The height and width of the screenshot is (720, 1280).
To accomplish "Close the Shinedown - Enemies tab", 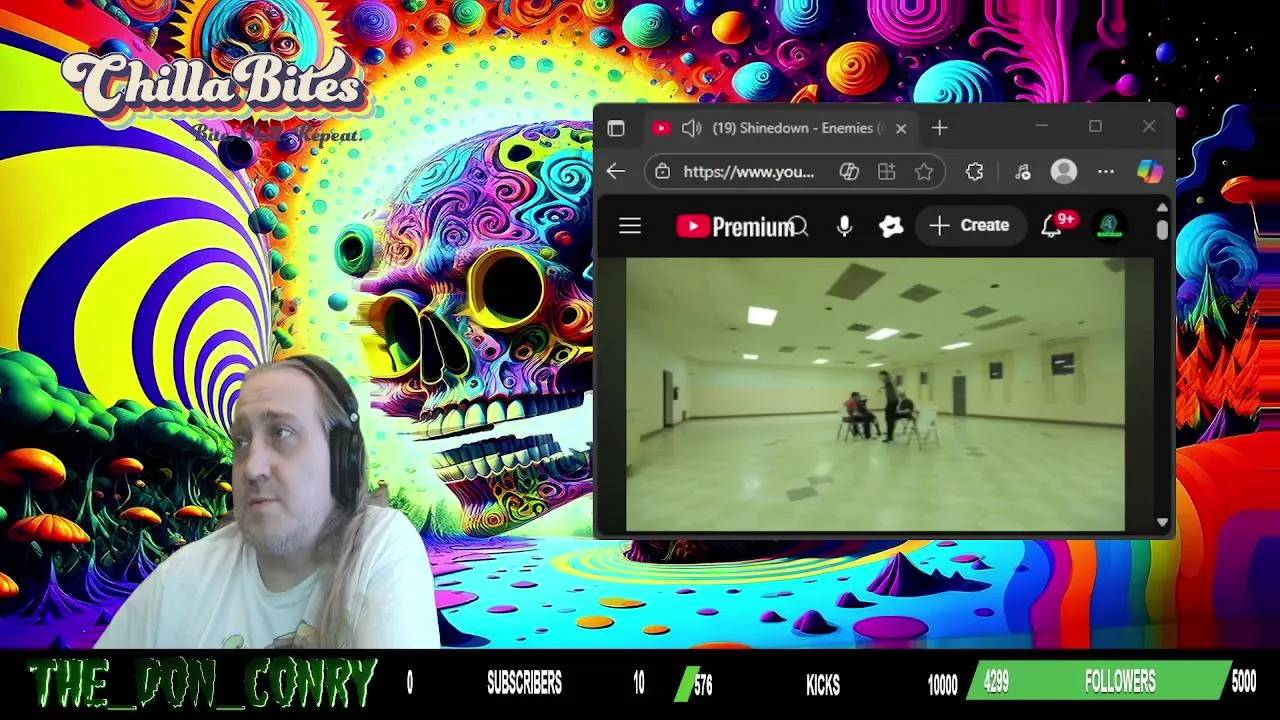I will click(x=901, y=128).
